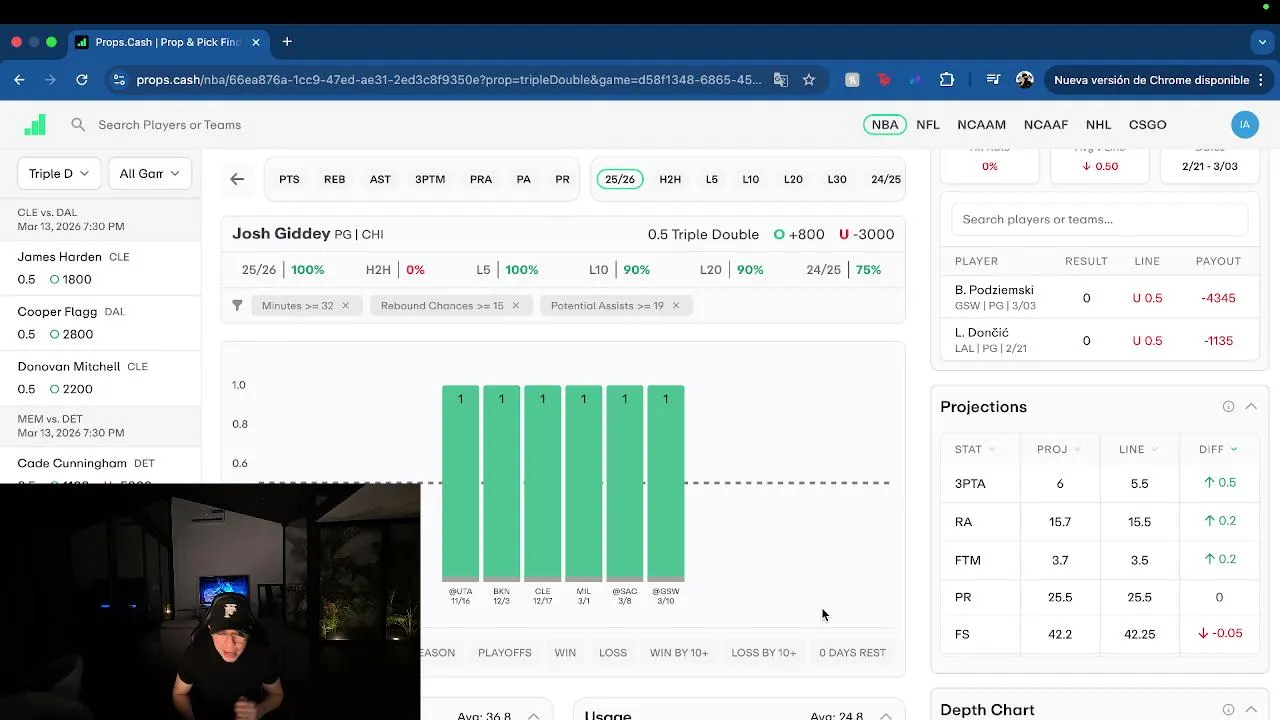Click the right-panel search players field
The image size is (1280, 720).
click(1099, 219)
